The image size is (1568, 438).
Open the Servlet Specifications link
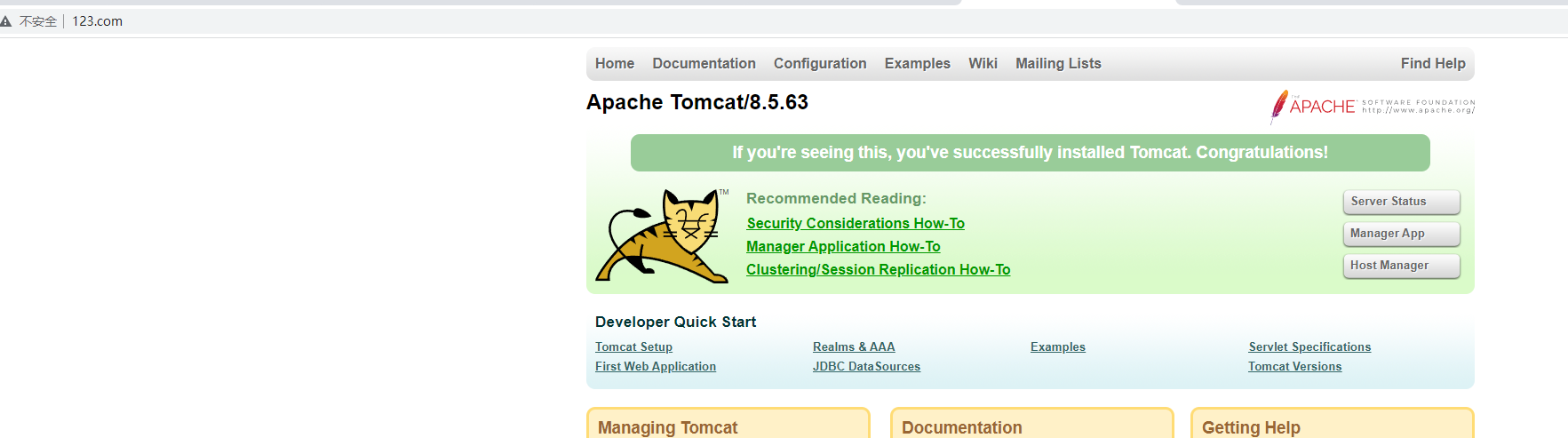click(1309, 347)
